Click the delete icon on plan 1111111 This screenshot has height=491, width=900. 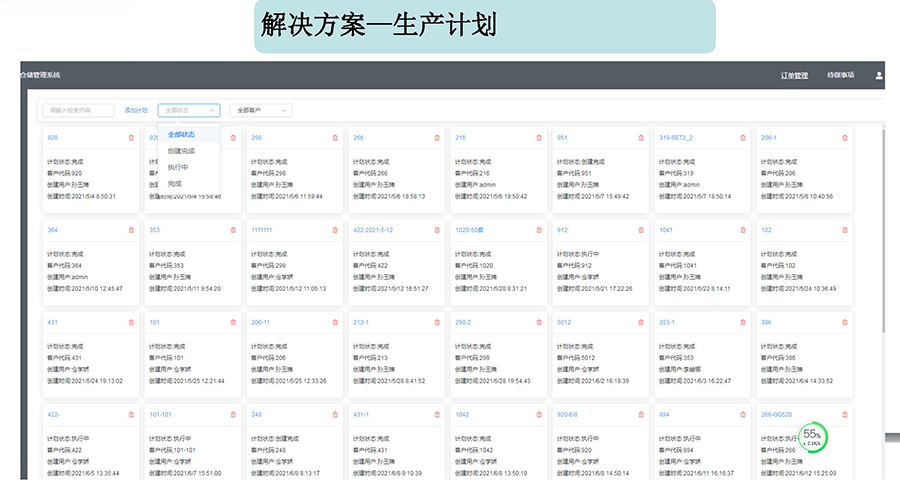[x=335, y=230]
